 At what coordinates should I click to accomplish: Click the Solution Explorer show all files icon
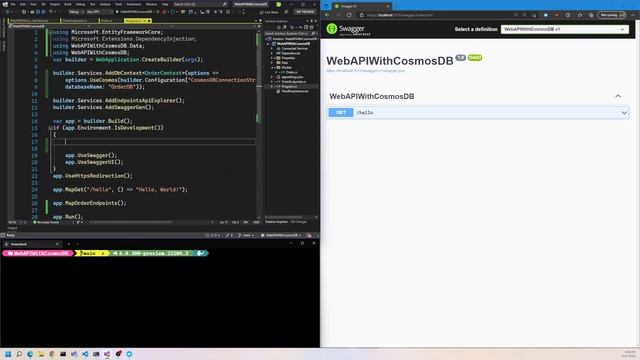pyautogui.click(x=311, y=27)
